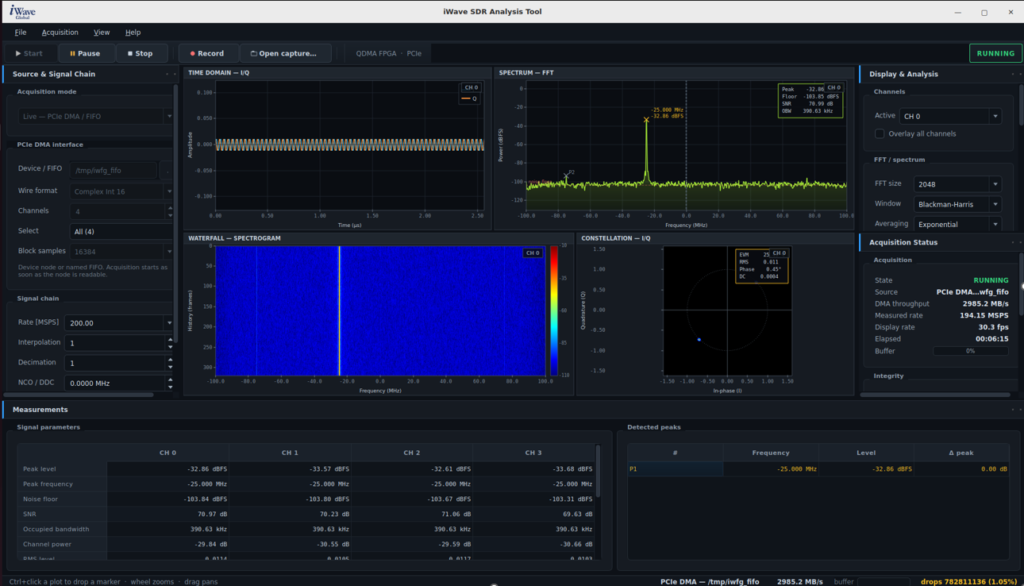The width and height of the screenshot is (1024, 586).
Task: Open the Rate [MSPS] dropdown
Action: pos(119,323)
